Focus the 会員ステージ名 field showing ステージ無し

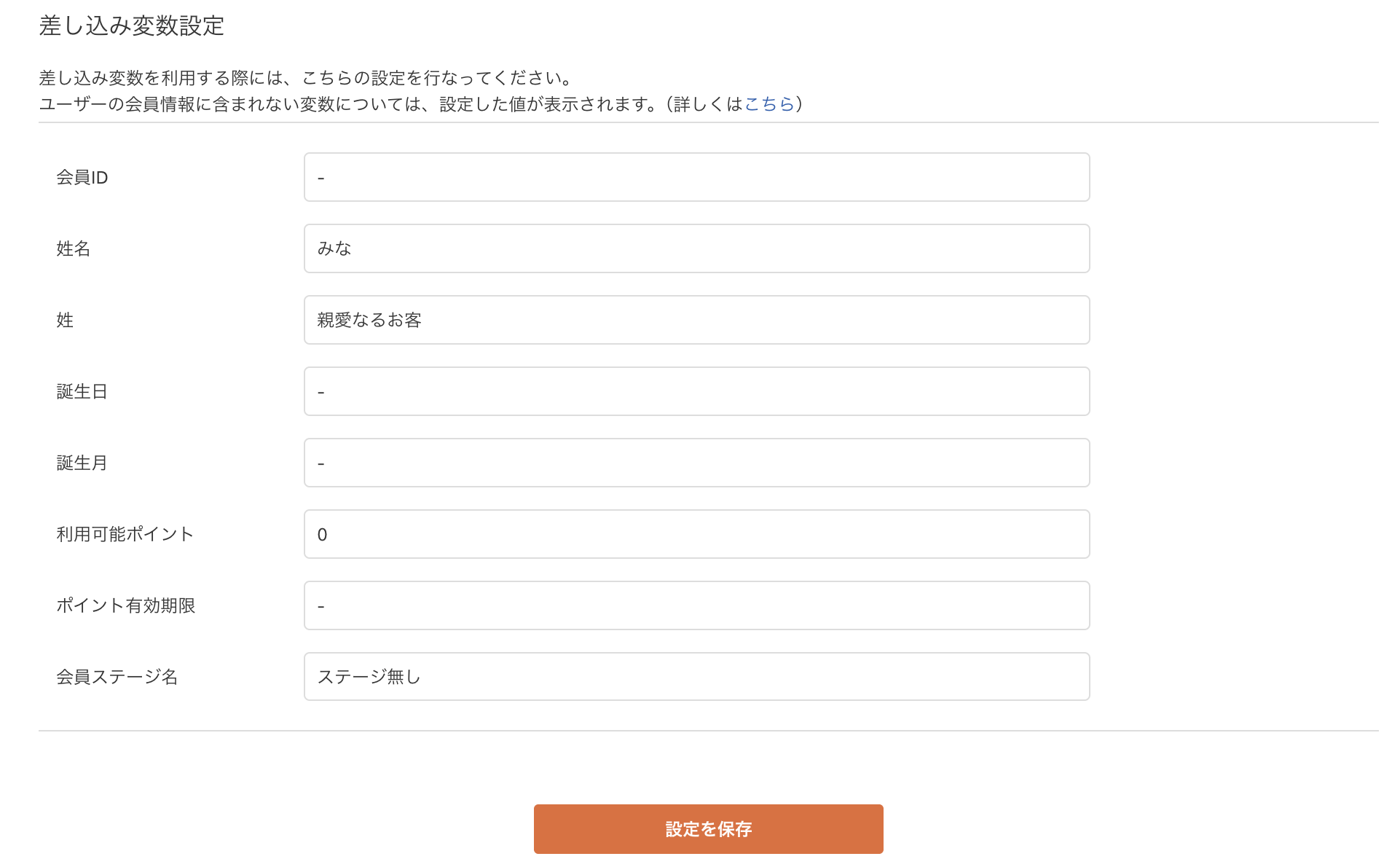tap(696, 677)
